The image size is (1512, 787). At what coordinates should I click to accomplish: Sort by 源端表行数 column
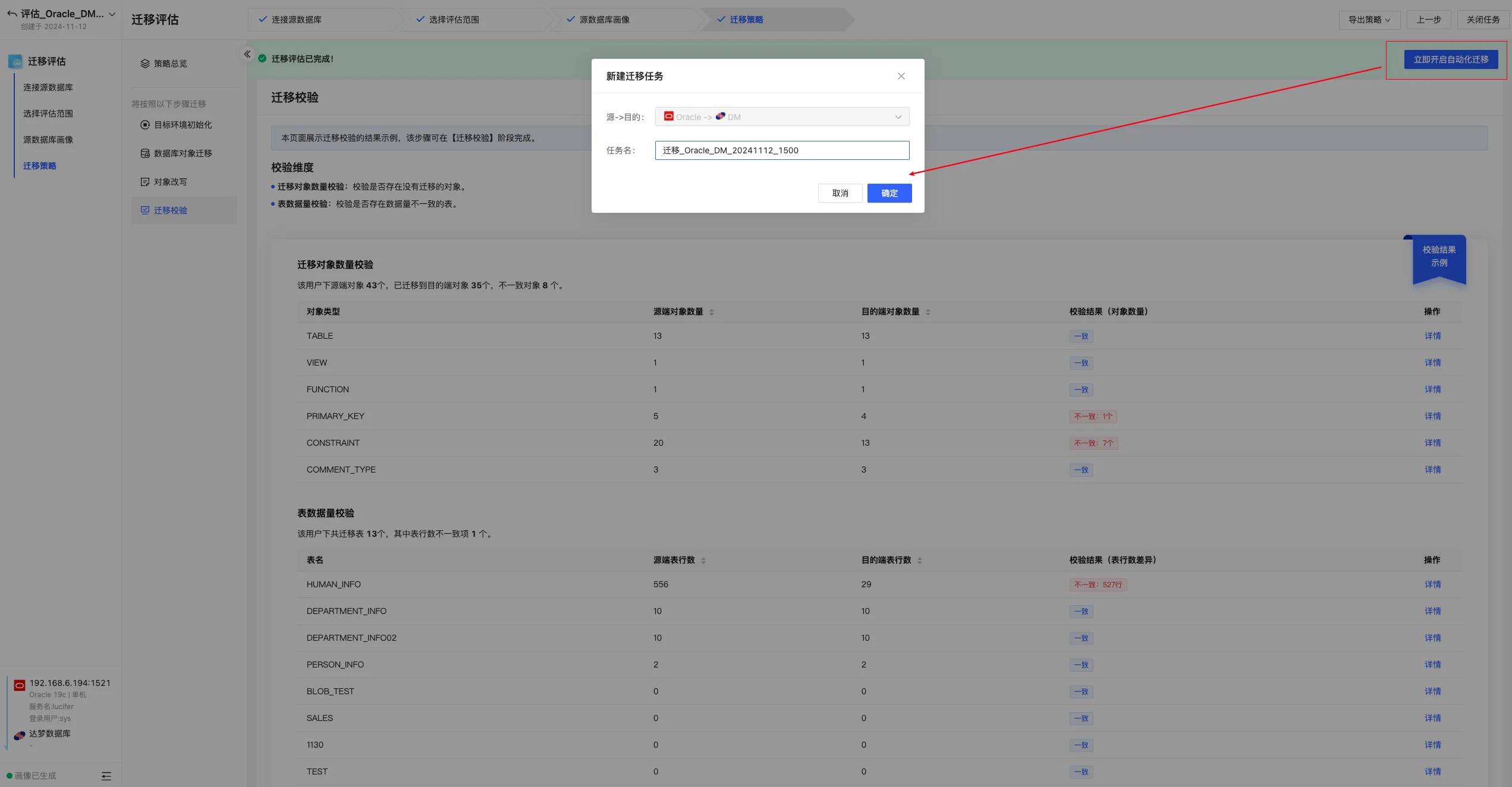coord(703,561)
